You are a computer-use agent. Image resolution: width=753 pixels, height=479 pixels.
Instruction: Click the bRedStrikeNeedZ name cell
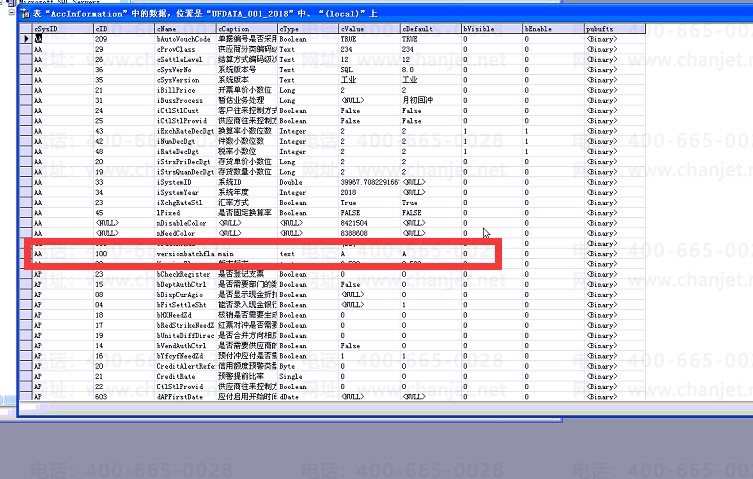click(x=186, y=325)
